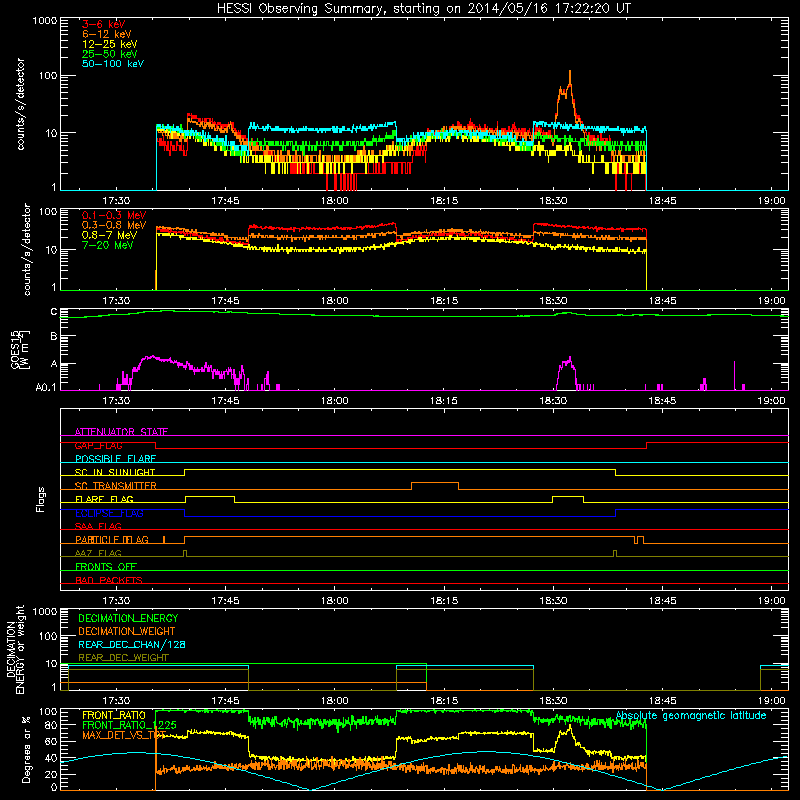Click the C level label in GOES panel
Screen dimensions: 800x800
tap(54, 312)
